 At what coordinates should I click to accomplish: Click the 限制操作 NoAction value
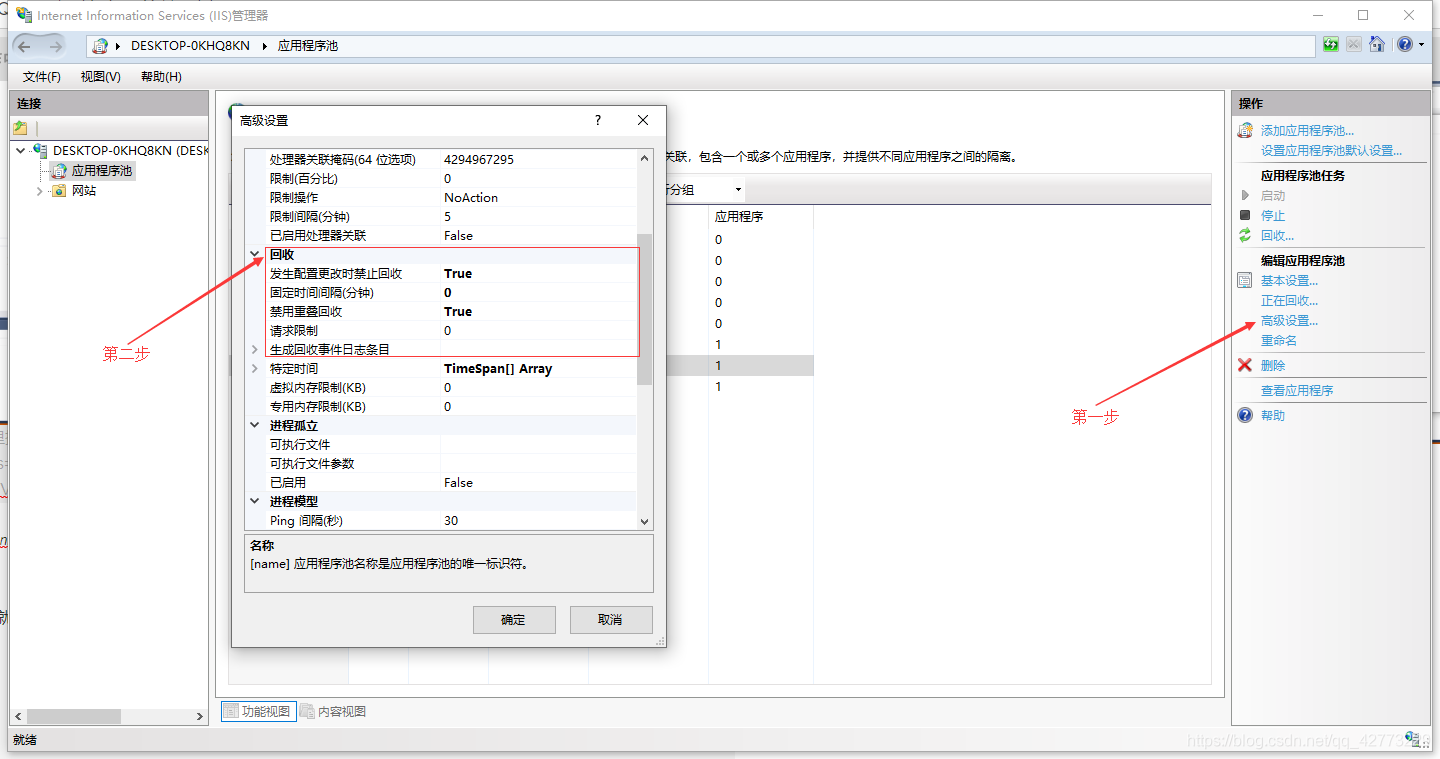[x=538, y=198]
